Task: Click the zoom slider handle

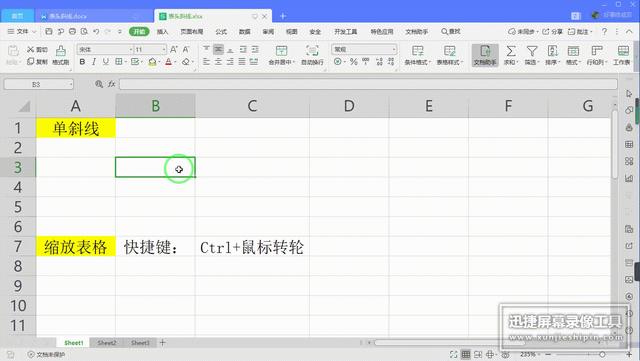Action: (602, 354)
